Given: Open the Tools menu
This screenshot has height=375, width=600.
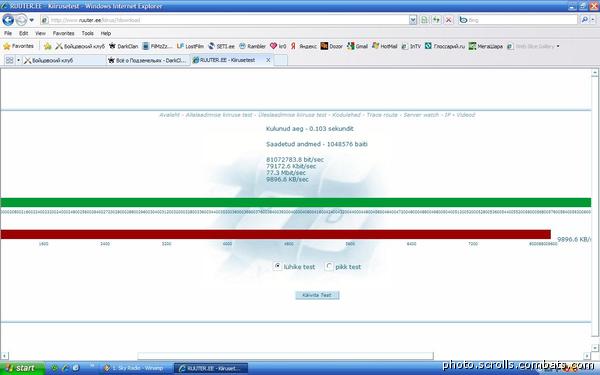Looking at the screenshot, I should point(88,33).
